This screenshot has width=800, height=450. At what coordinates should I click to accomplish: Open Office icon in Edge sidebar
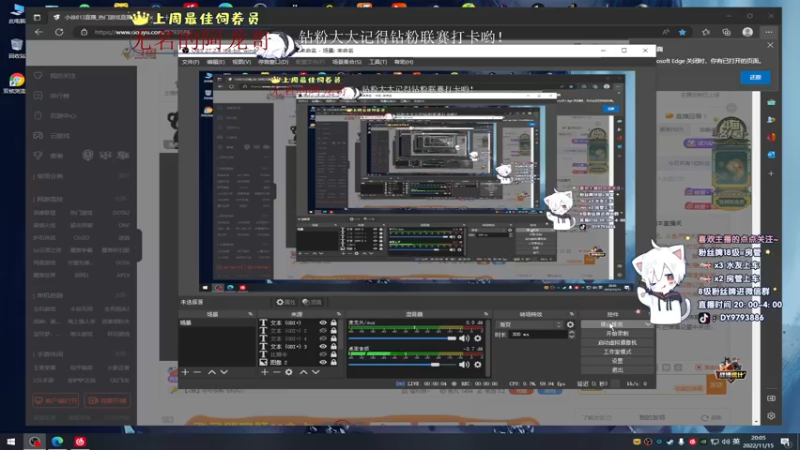771,137
